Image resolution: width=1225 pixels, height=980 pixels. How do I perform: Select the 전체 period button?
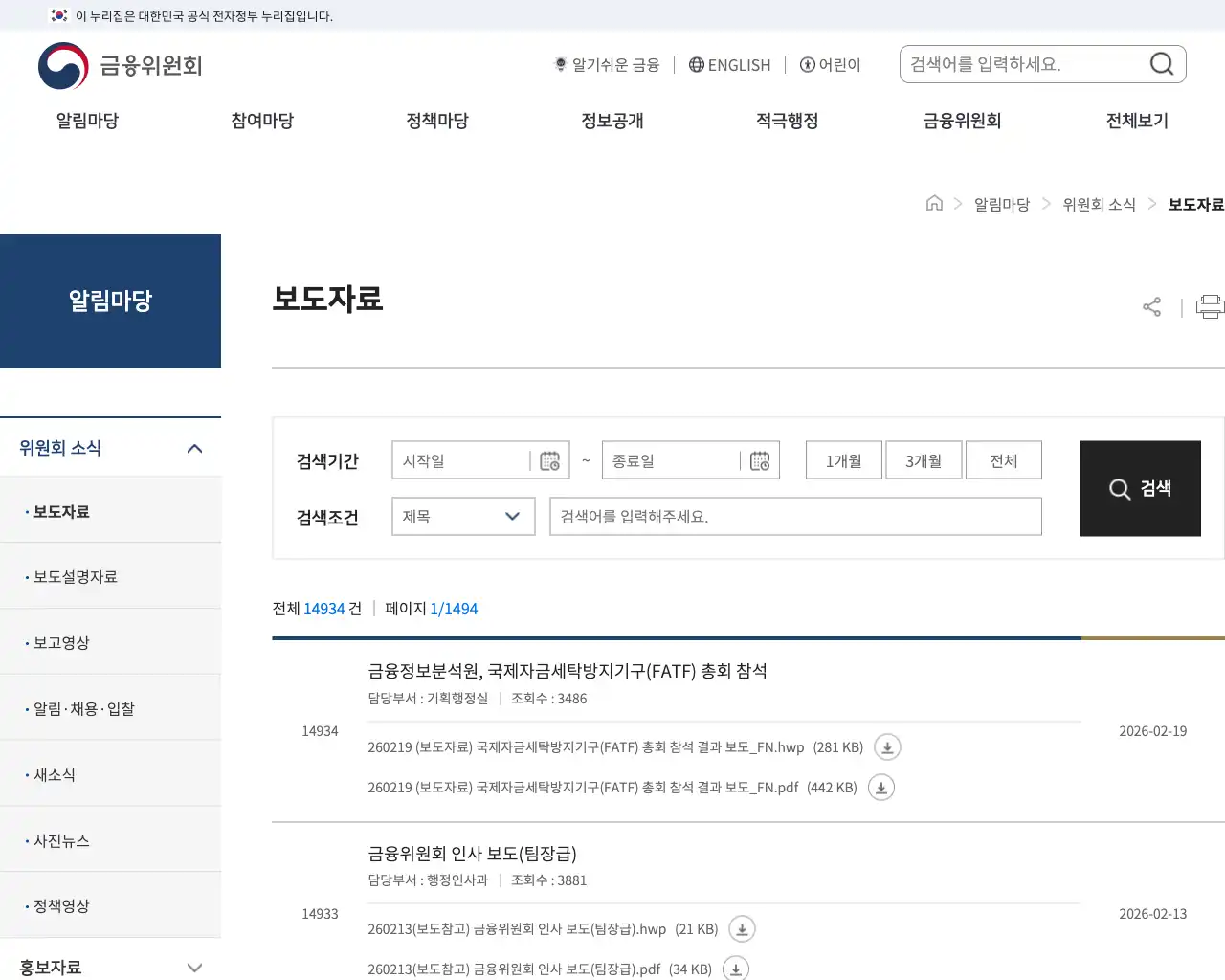point(1004,460)
